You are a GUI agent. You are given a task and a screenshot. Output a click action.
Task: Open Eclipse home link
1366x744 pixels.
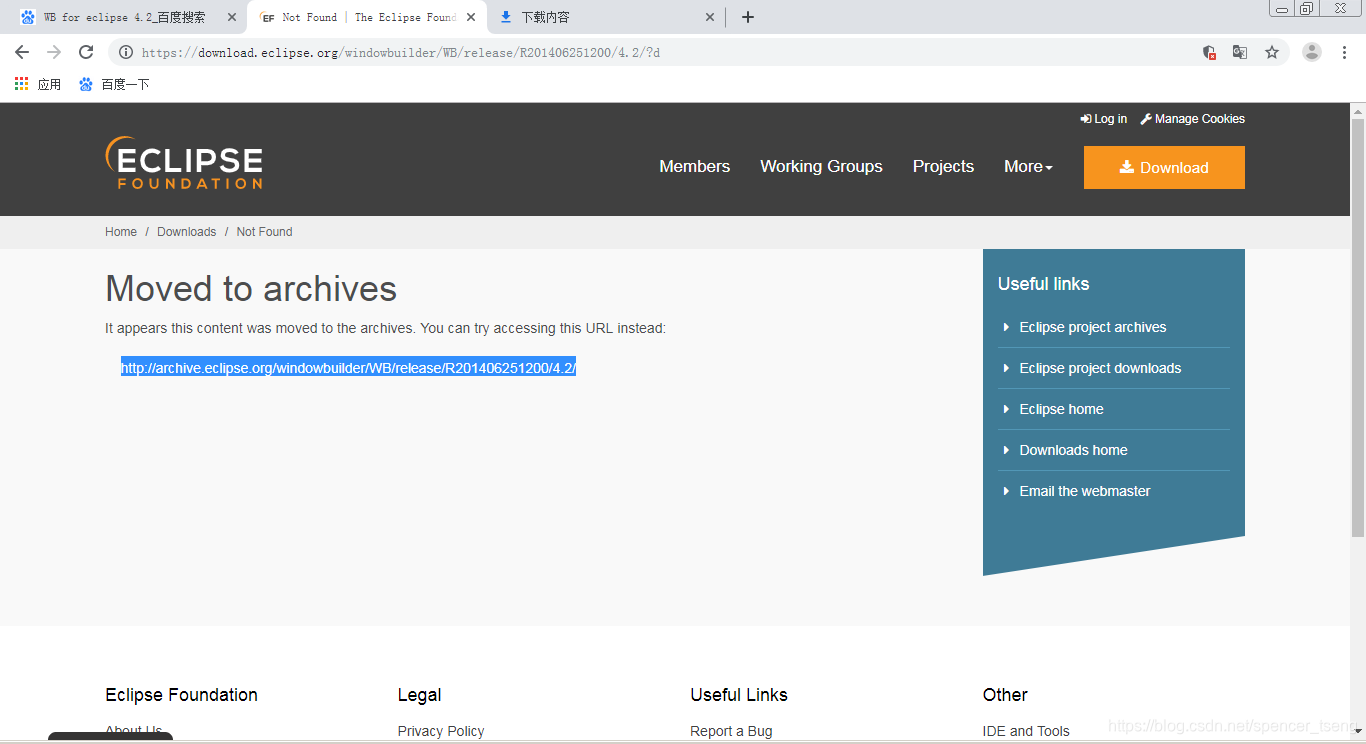coord(1061,409)
